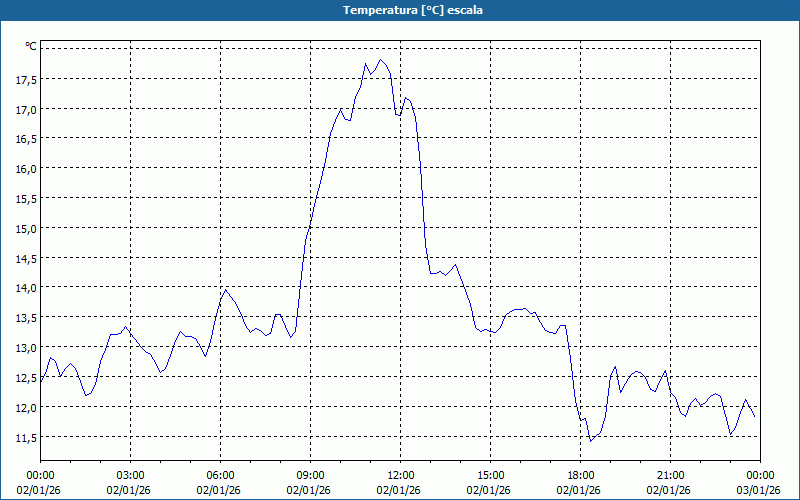The width and height of the screenshot is (800, 500).
Task: Select the 16,0 temperature axis label
Action: pos(25,169)
